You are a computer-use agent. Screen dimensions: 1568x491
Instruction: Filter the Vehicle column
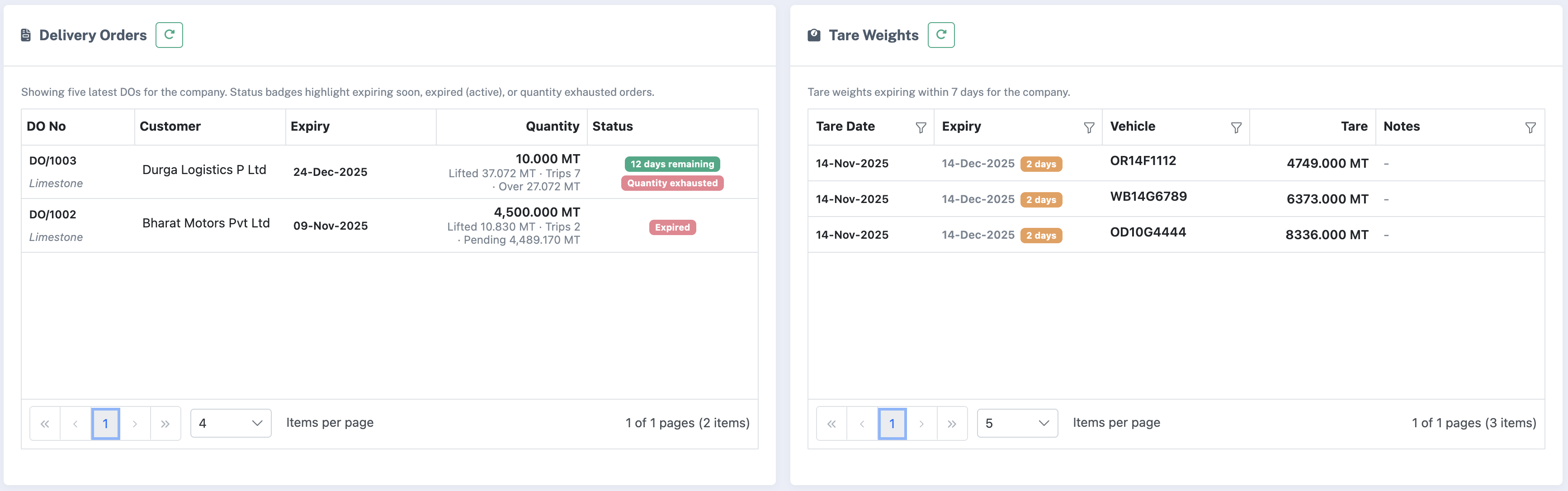1236,127
